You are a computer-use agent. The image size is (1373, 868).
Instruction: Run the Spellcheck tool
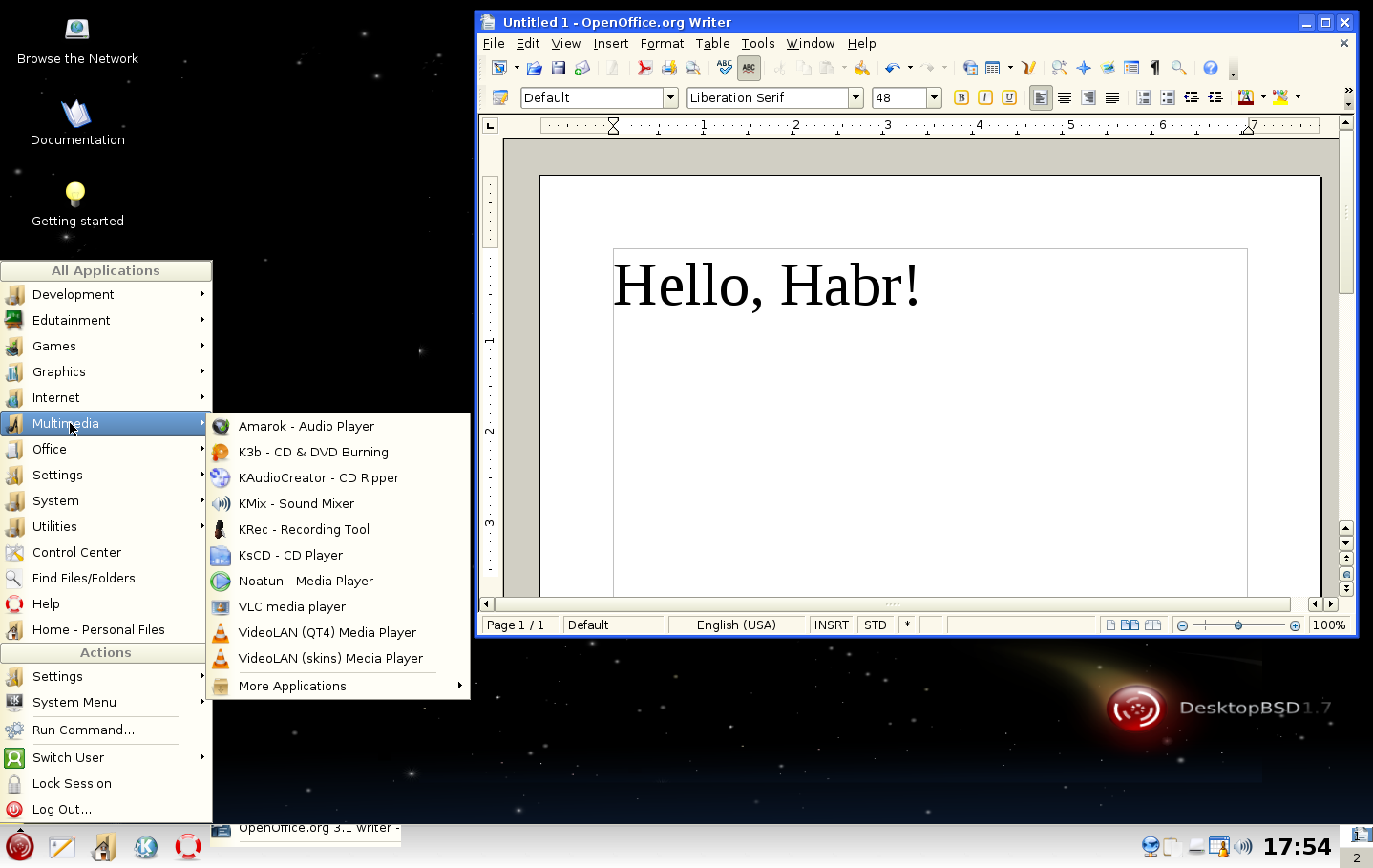click(x=725, y=68)
